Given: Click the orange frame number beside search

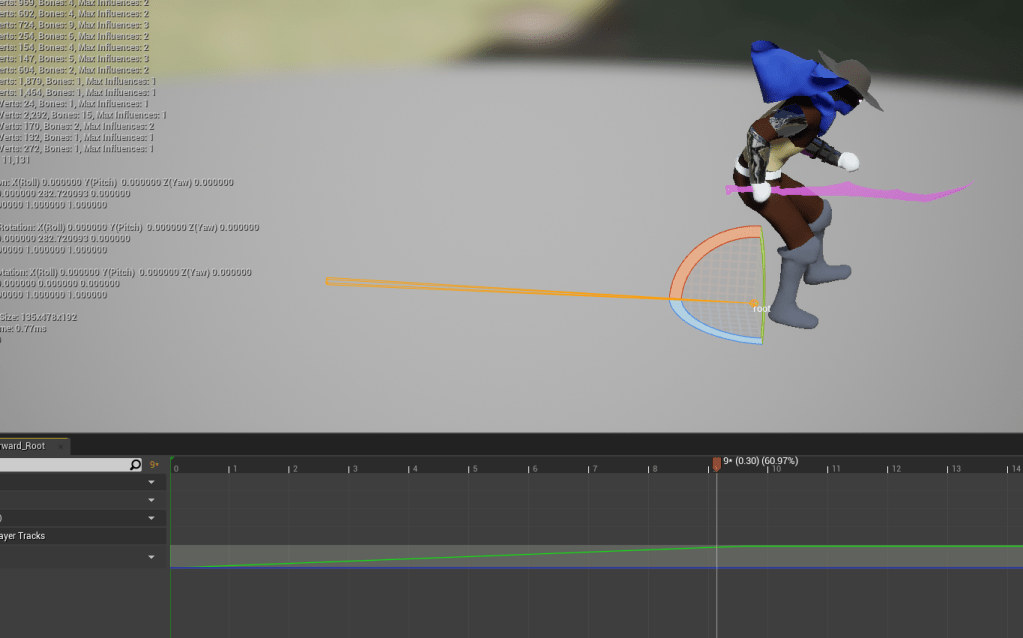Looking at the screenshot, I should click(154, 465).
